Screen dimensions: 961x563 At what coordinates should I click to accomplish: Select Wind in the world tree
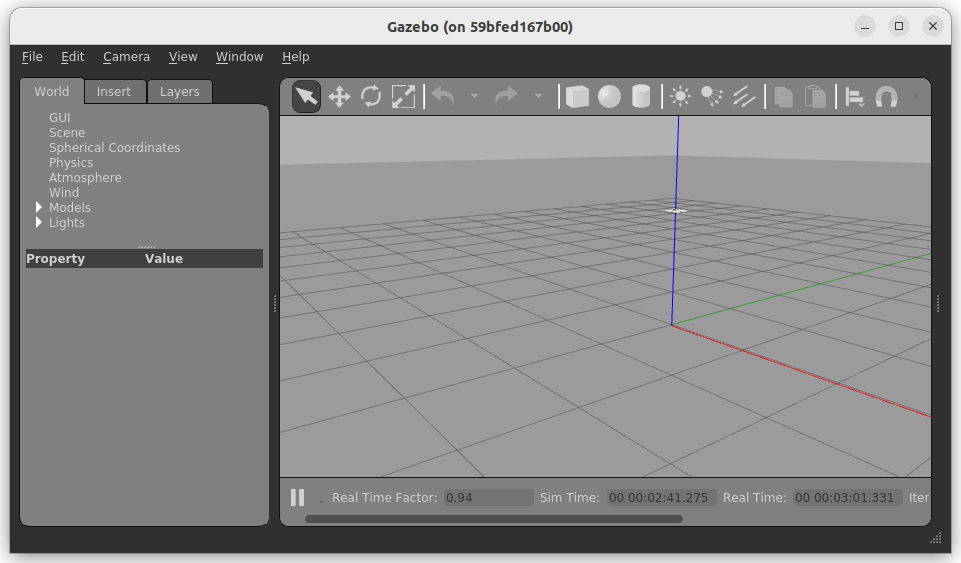pos(64,192)
